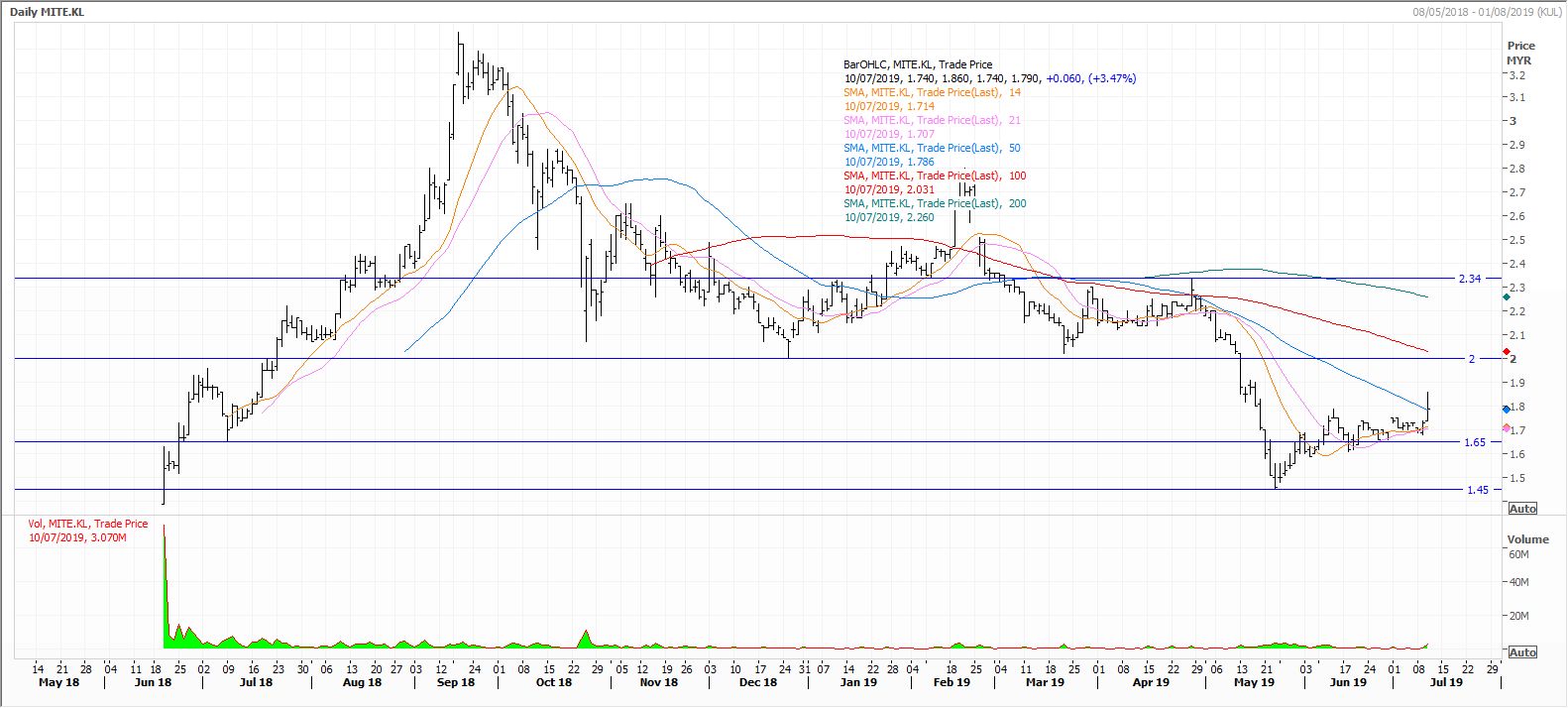
Task: Click the 1.5 price axis tick
Action: (1516, 478)
